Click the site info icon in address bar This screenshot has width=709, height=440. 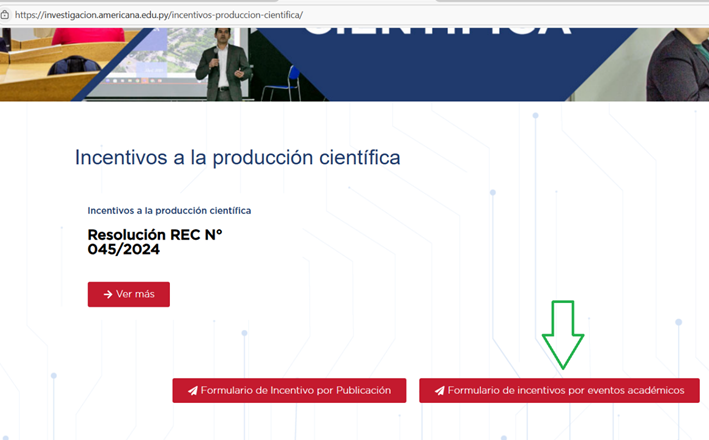click(x=7, y=15)
